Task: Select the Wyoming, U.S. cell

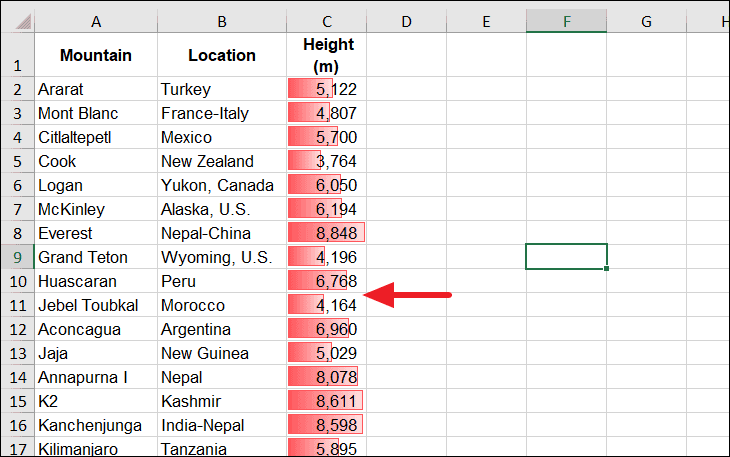Action: click(222, 257)
